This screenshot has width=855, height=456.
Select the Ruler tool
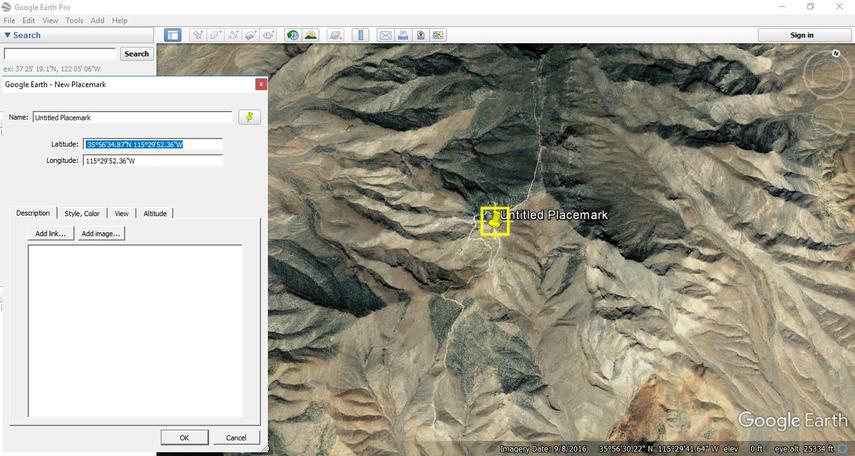pyautogui.click(x=361, y=35)
